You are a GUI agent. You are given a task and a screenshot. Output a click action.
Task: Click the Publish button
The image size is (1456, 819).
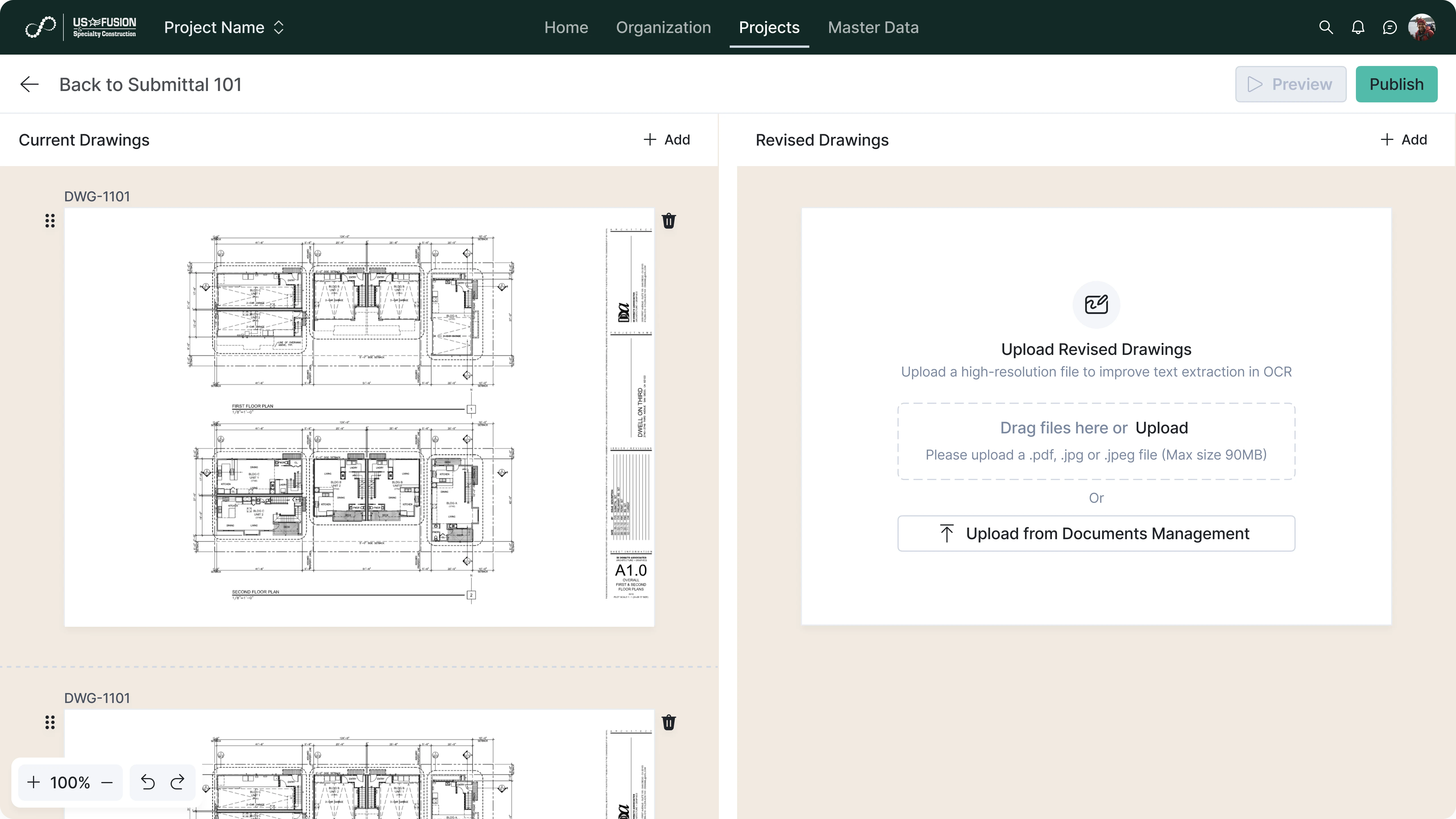1396,84
